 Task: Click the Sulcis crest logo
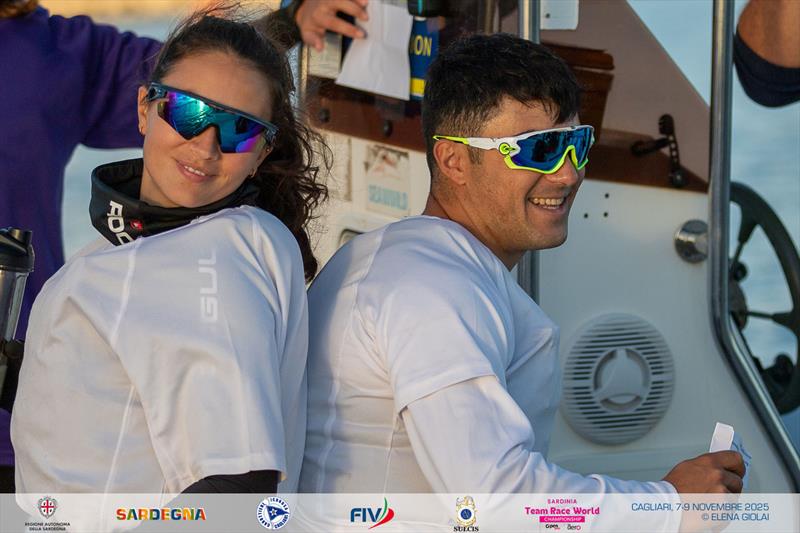pos(466,514)
